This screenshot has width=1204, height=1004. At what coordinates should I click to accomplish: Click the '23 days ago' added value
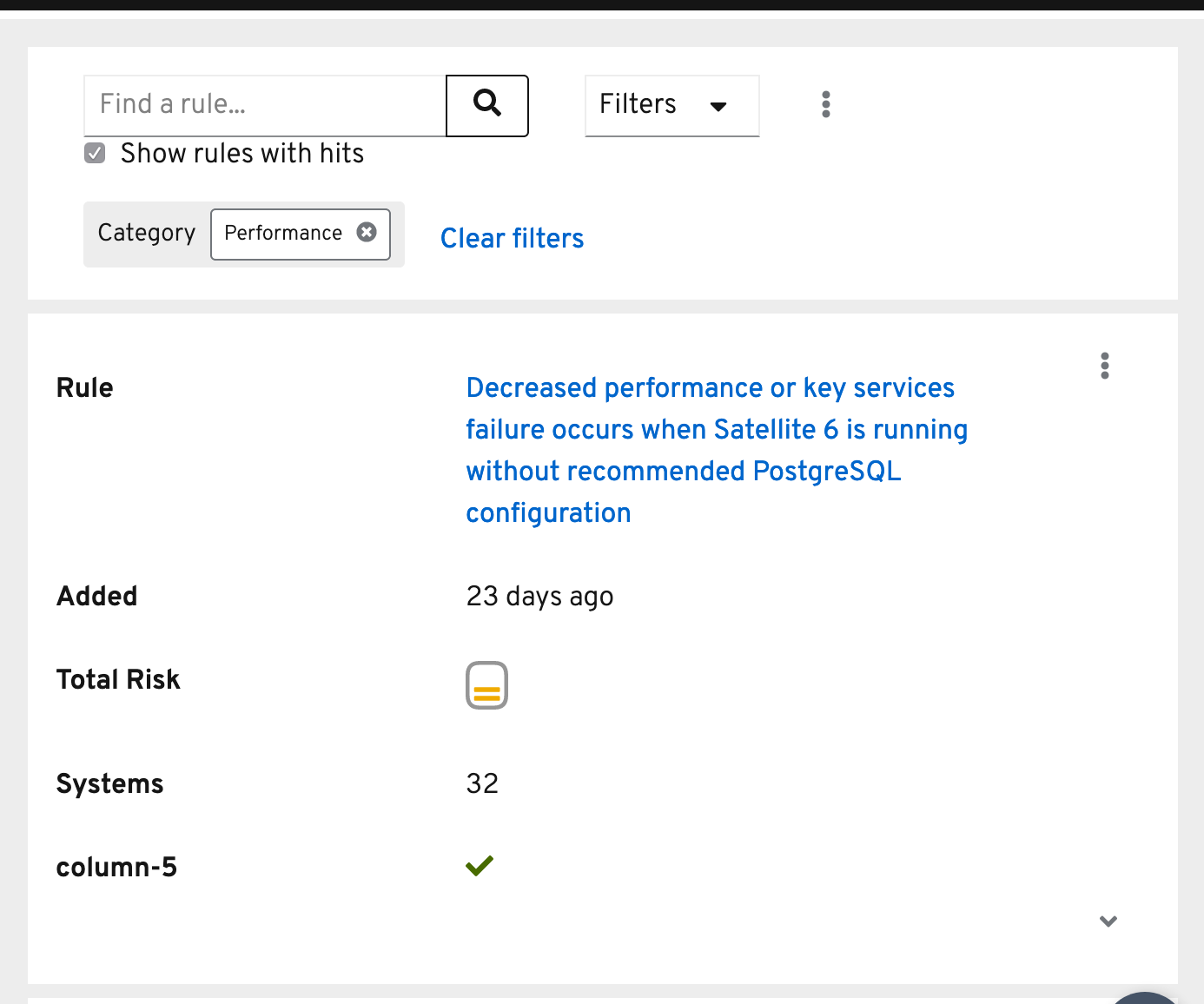point(539,596)
